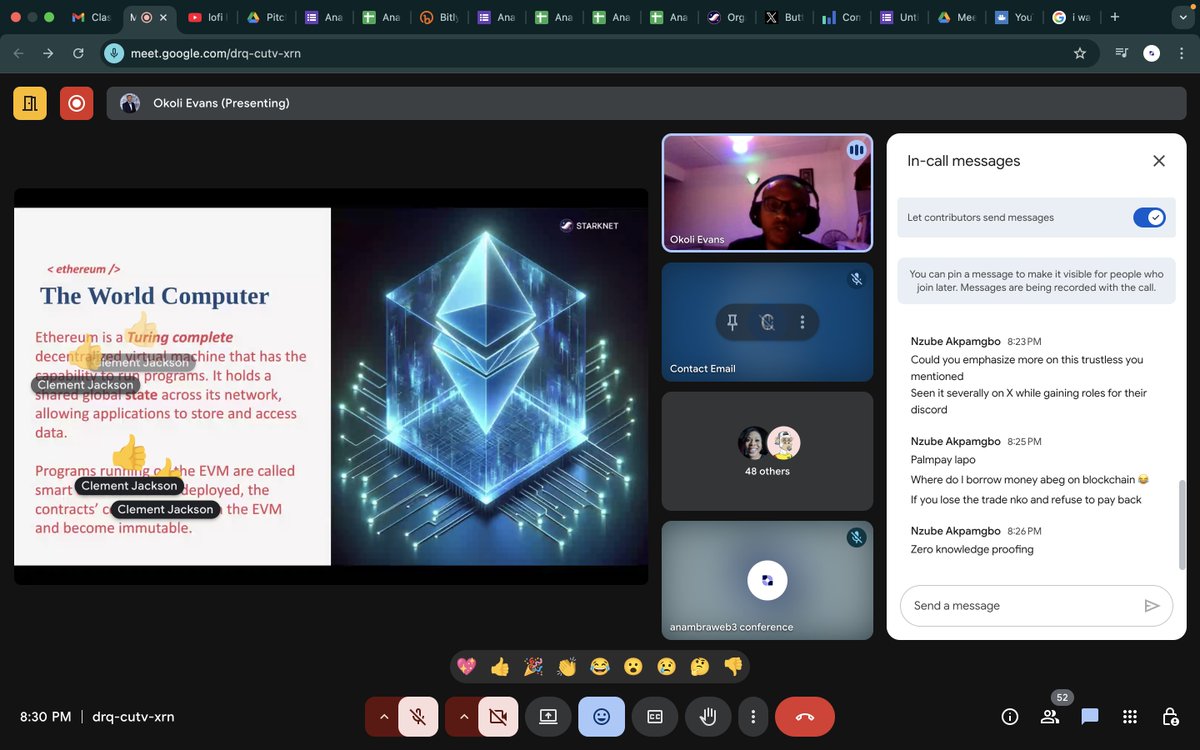Image resolution: width=1200 pixels, height=750 pixels.
Task: Click the microphone indicator in address bar
Action: tap(115, 53)
